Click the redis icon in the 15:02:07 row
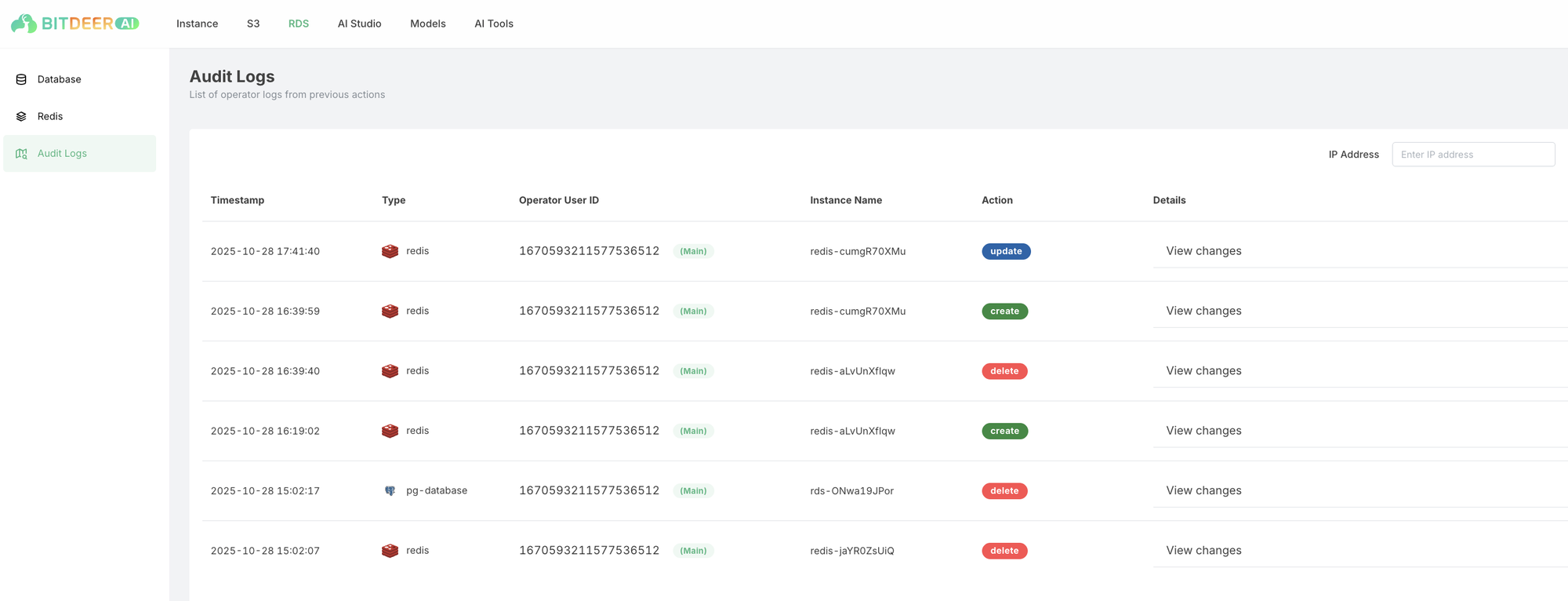Image resolution: width=1568 pixels, height=601 pixels. 390,551
